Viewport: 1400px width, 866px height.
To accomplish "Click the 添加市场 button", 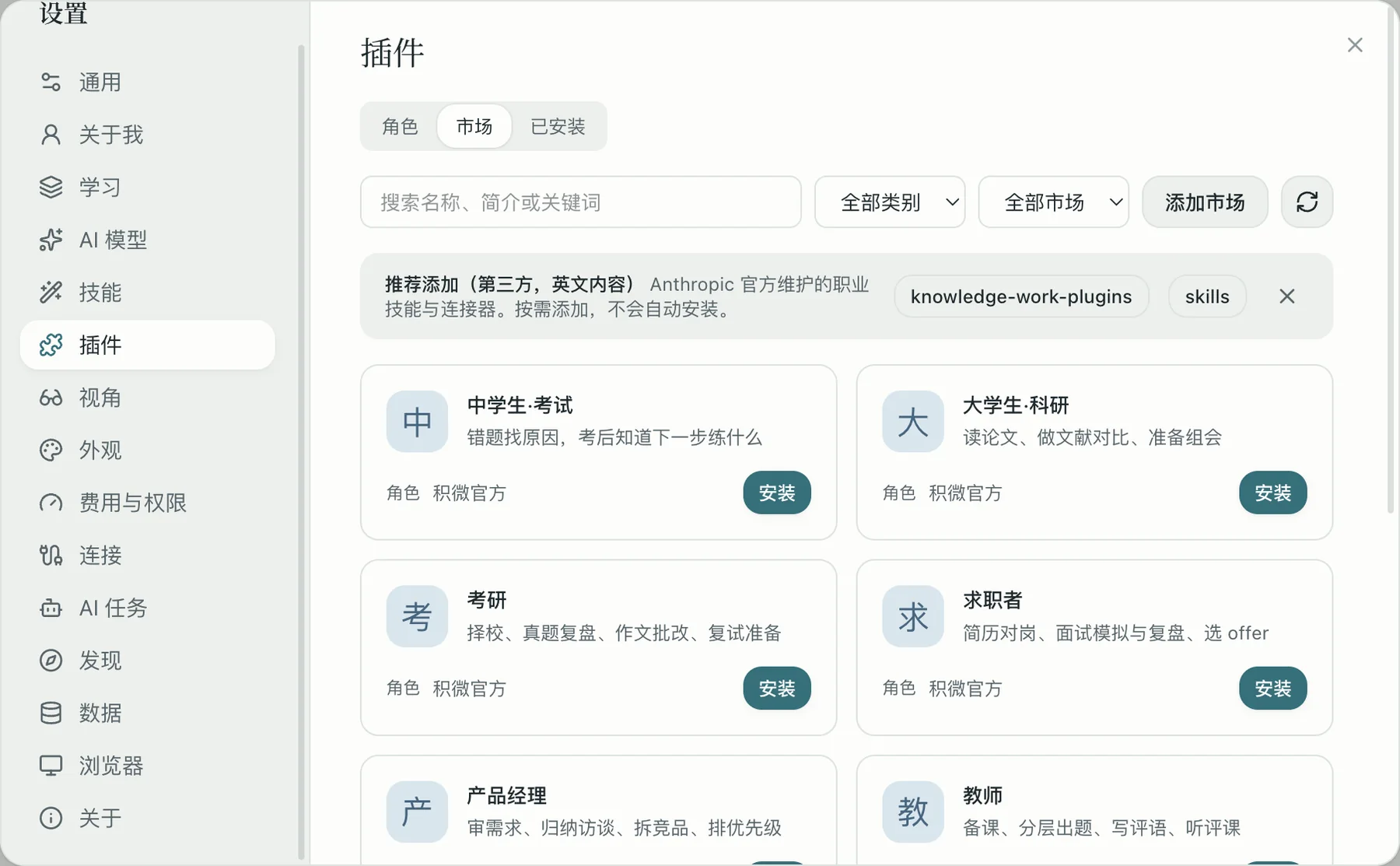I will coord(1205,202).
